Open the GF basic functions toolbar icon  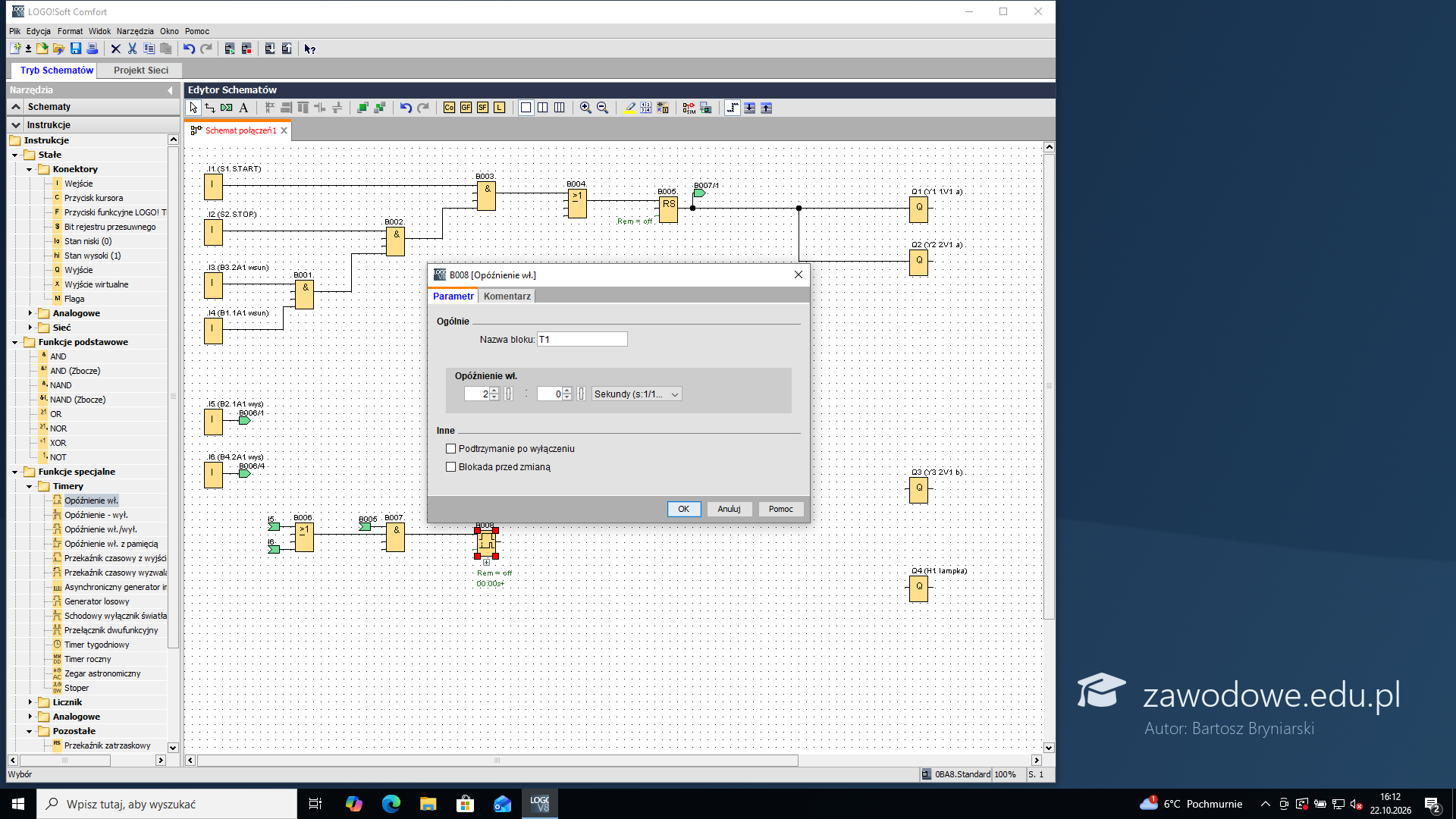click(466, 108)
